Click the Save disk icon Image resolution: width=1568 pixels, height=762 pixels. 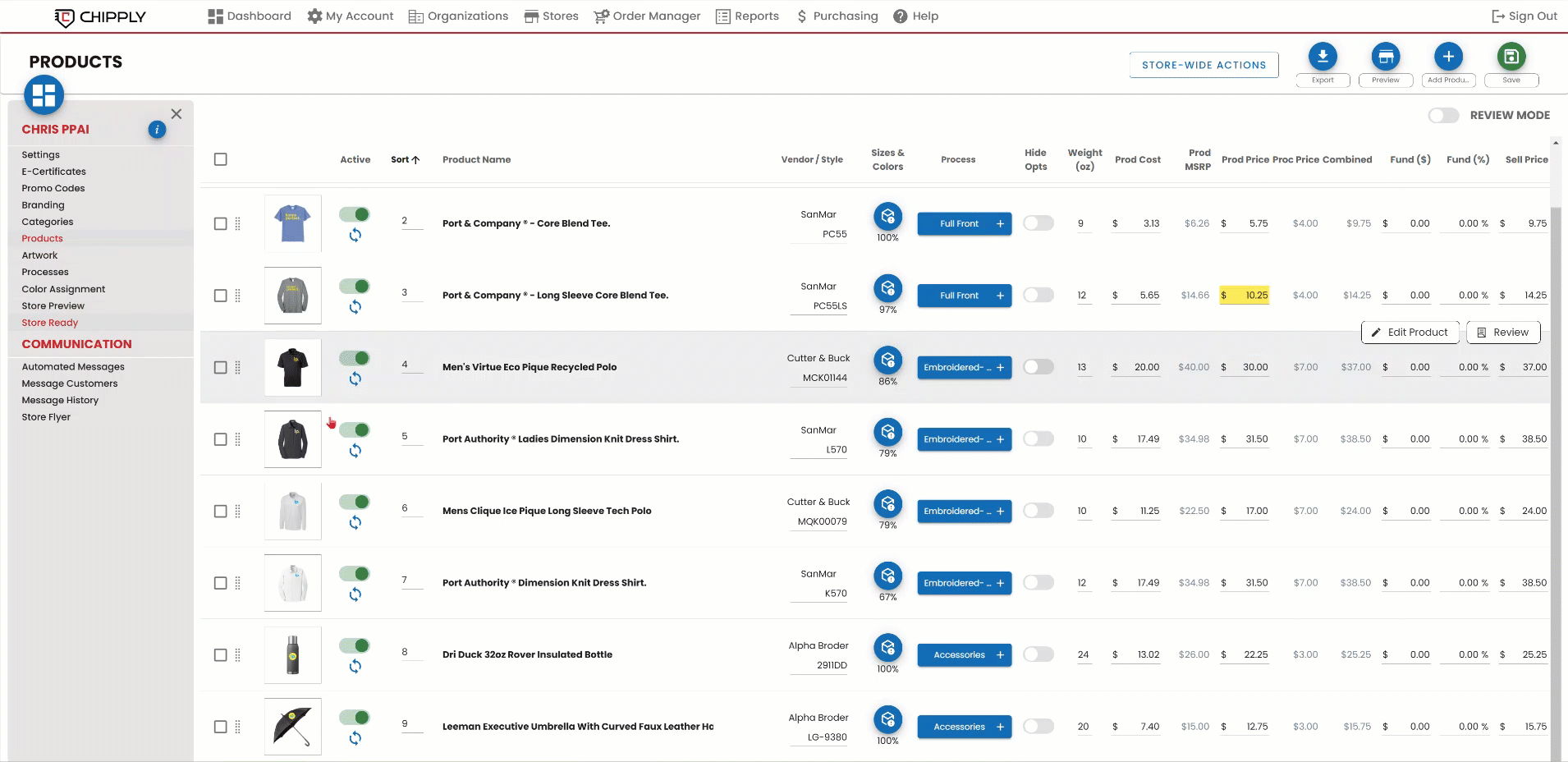click(1511, 57)
